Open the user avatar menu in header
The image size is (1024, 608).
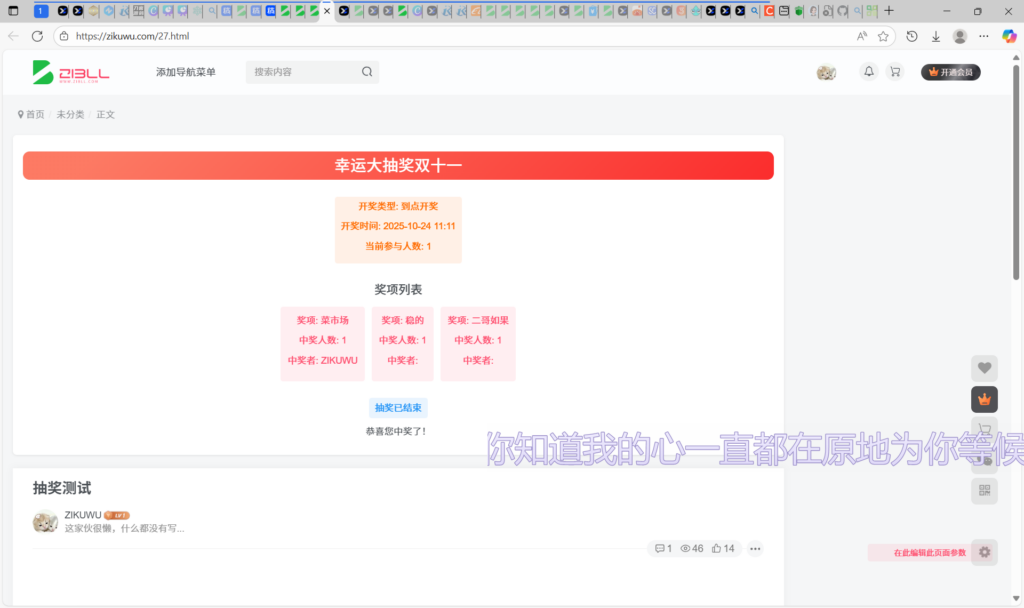(x=826, y=72)
